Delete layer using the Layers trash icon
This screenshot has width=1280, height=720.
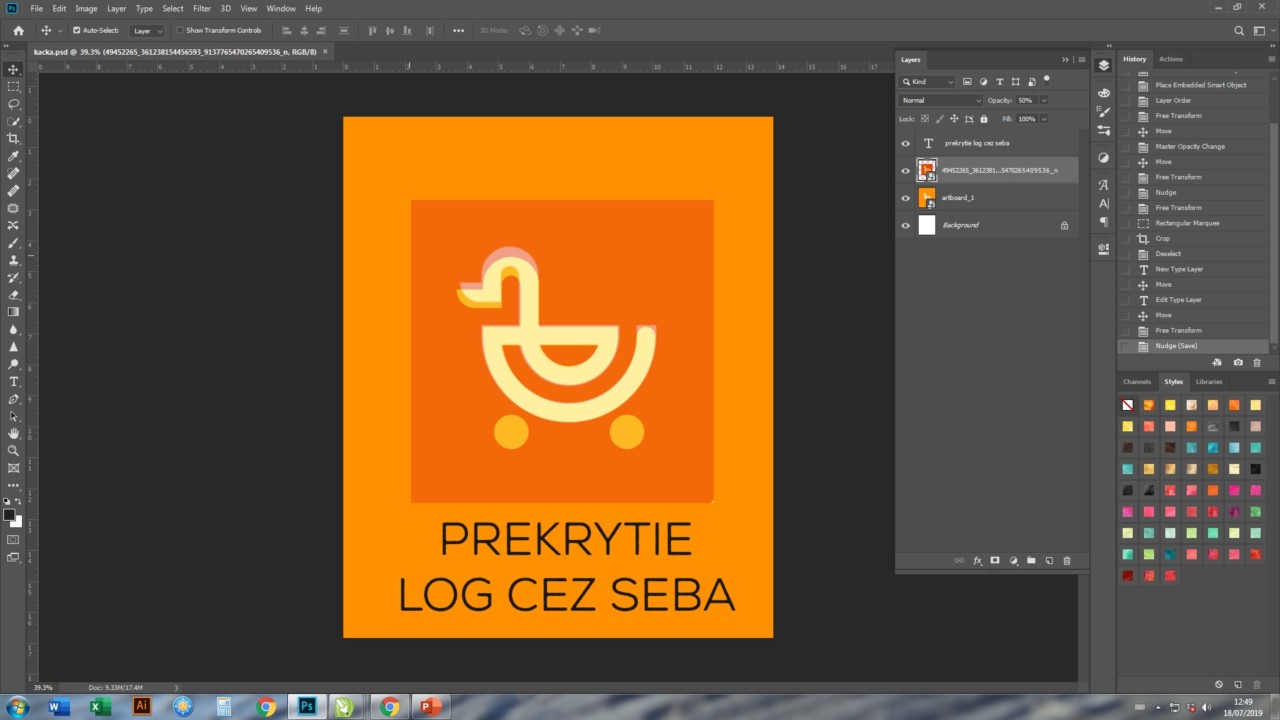click(1066, 561)
